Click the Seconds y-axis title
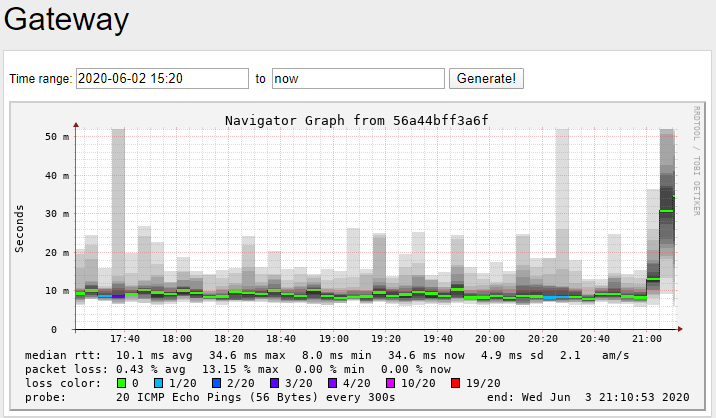The image size is (716, 418). 19,229
